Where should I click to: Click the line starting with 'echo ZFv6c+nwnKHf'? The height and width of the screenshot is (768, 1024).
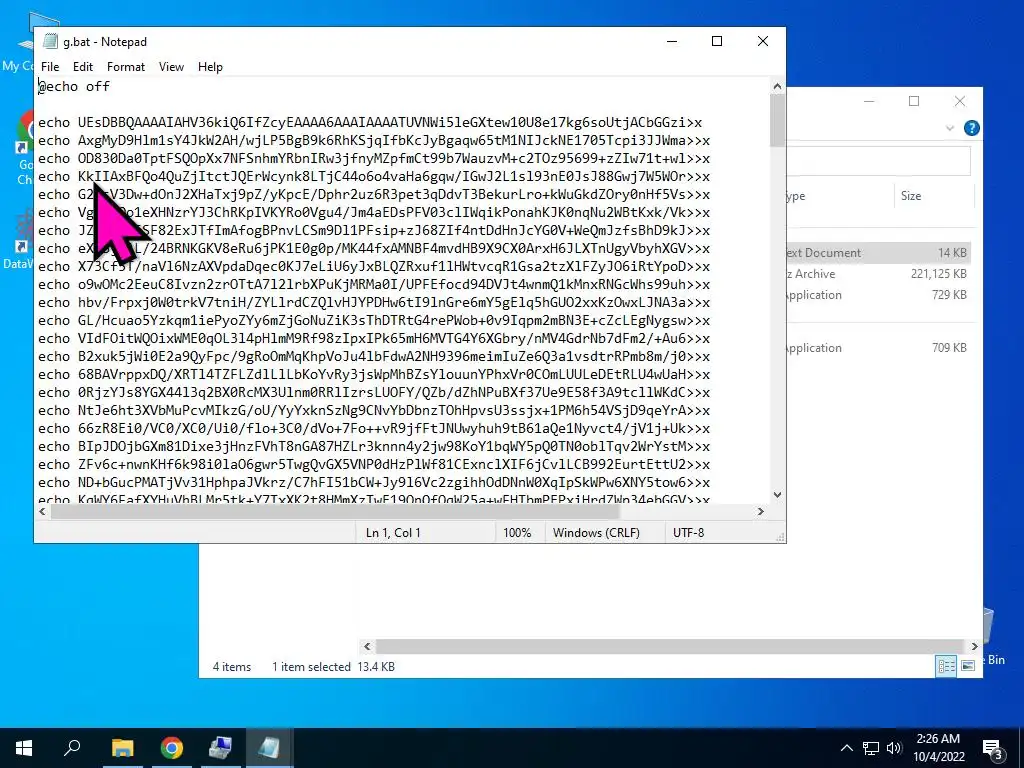[374, 464]
